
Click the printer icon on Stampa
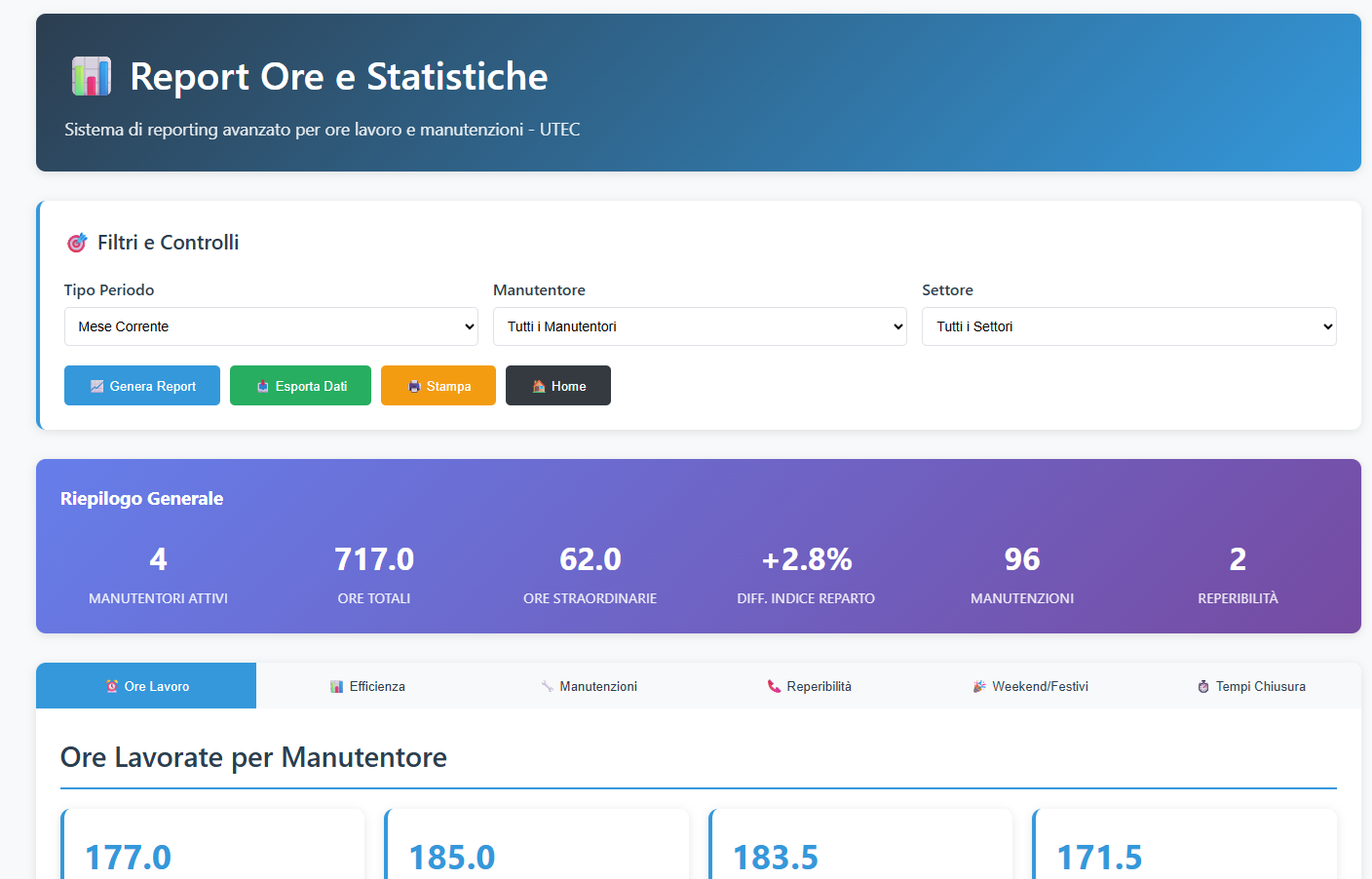tap(414, 387)
